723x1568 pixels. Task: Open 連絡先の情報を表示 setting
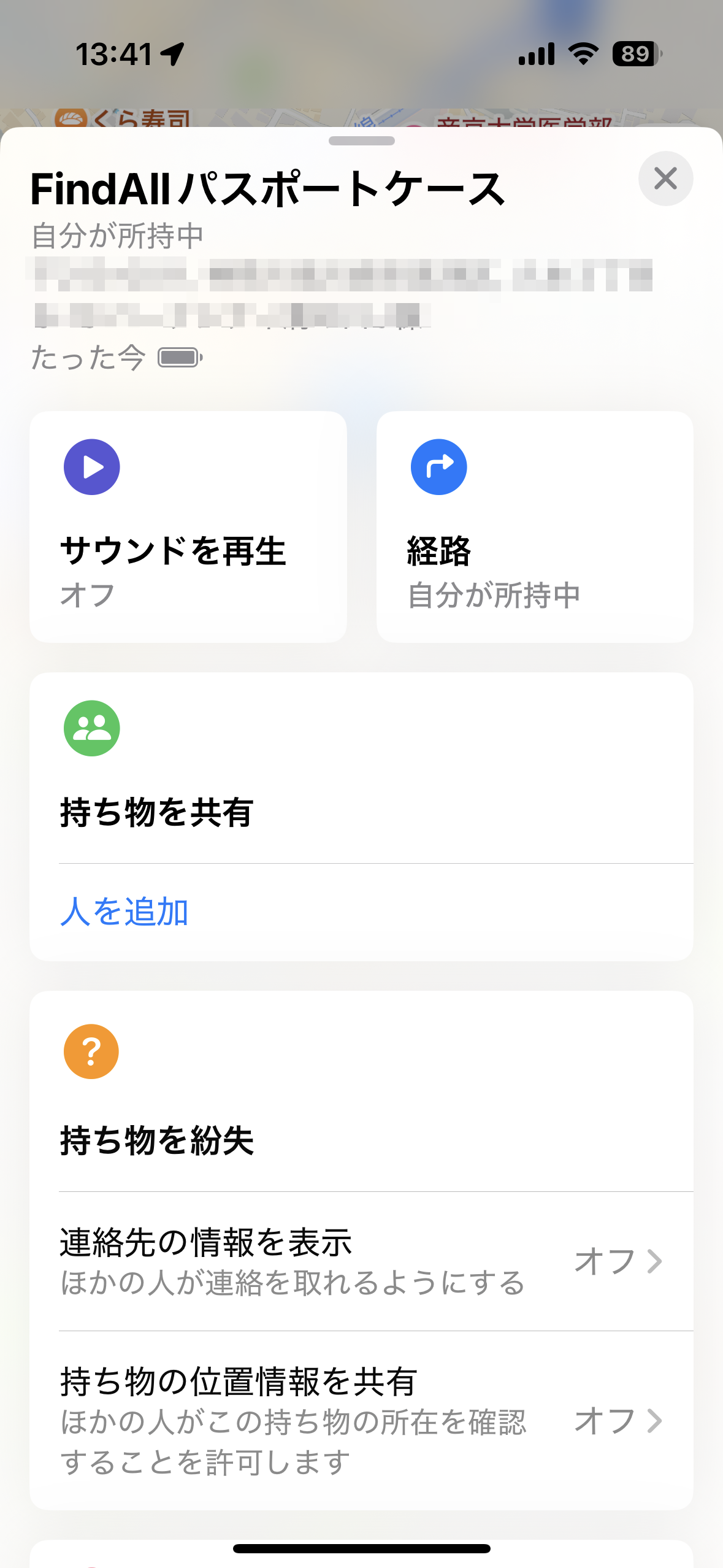tap(294, 1261)
